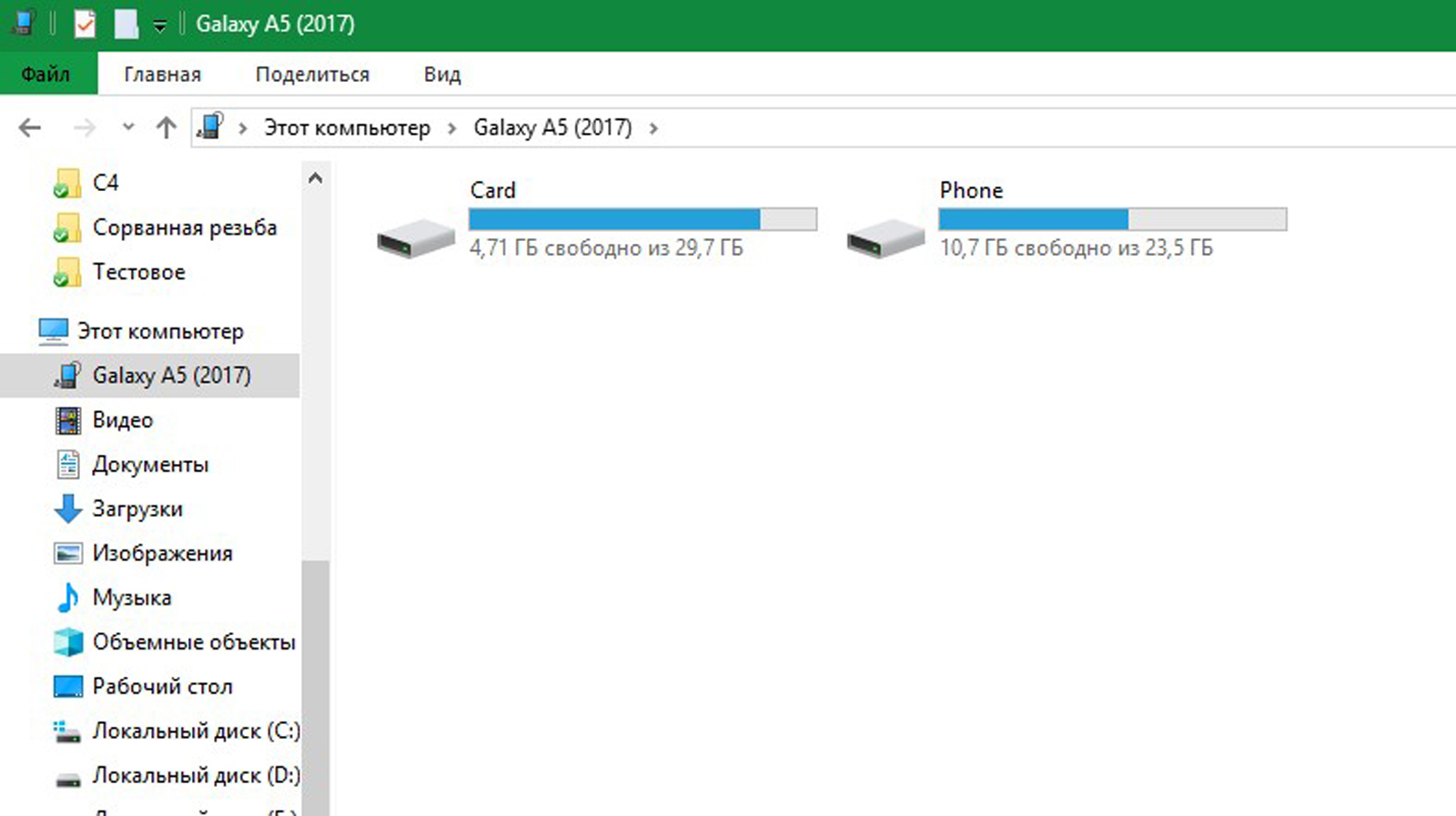Image resolution: width=1456 pixels, height=816 pixels.
Task: Open the Customize Quick Access Toolbar dropdown
Action: [x=159, y=25]
